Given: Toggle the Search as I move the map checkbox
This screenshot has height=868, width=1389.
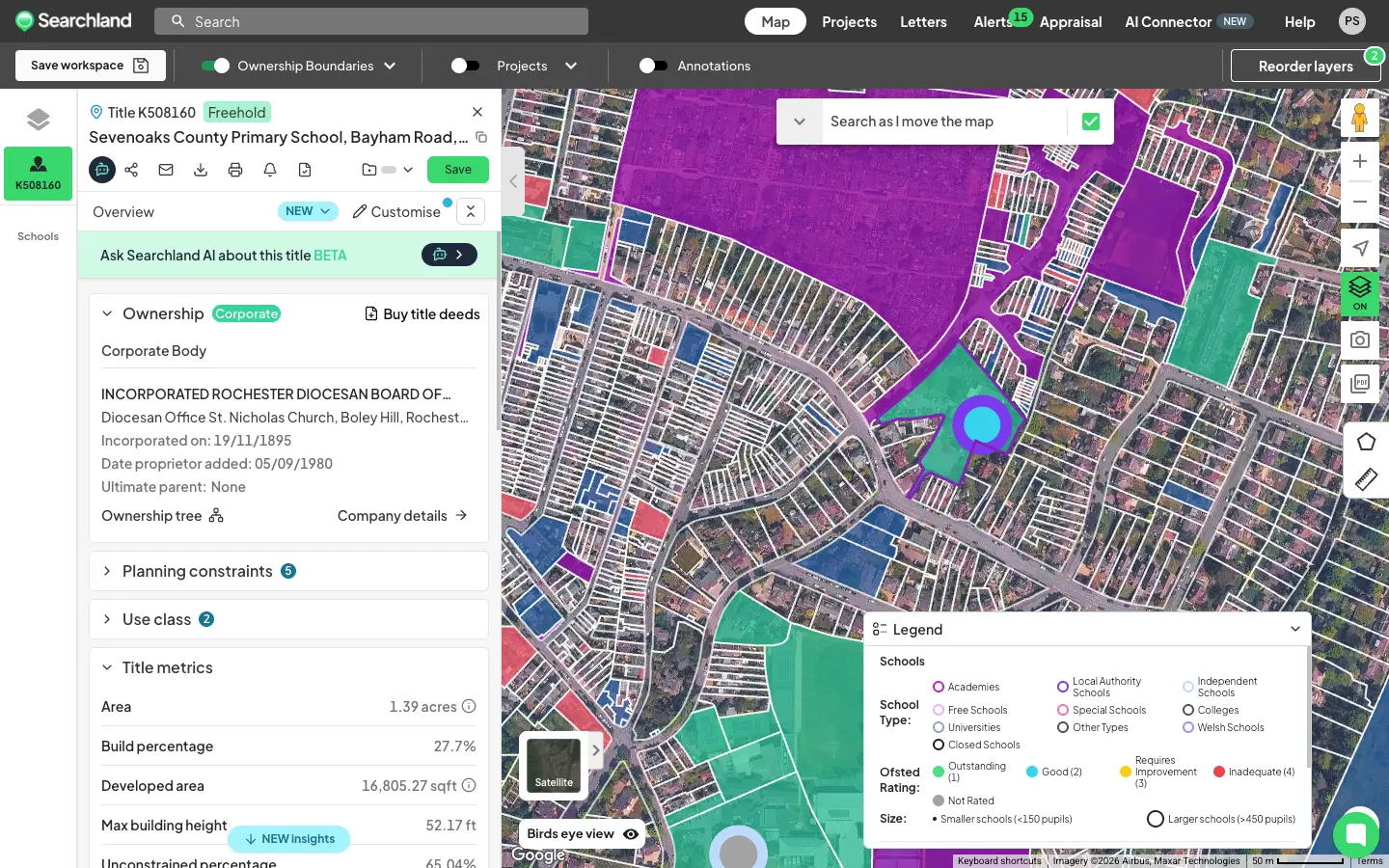Looking at the screenshot, I should [x=1091, y=122].
